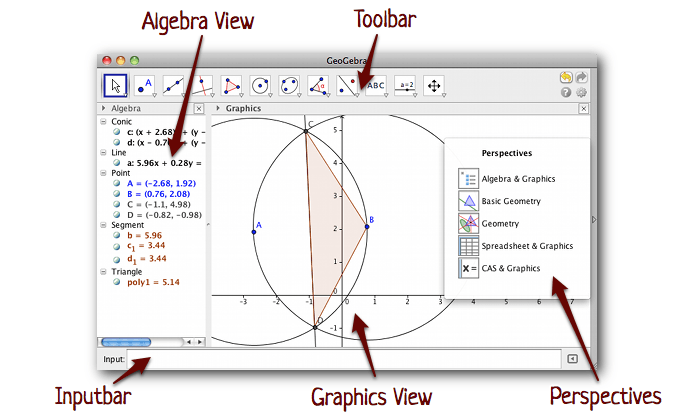Viewport: 700px width, 420px height.
Task: Toggle visibility of point C
Action: click(117, 204)
